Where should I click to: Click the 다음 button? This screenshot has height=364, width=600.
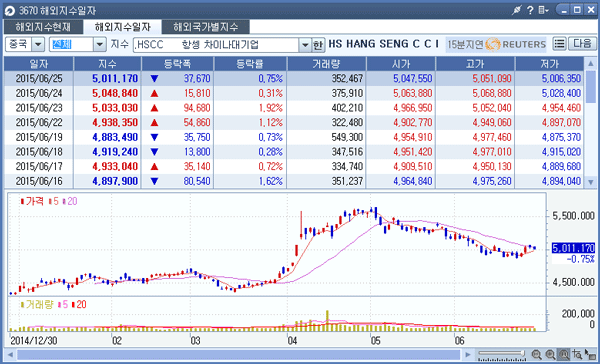click(582, 44)
